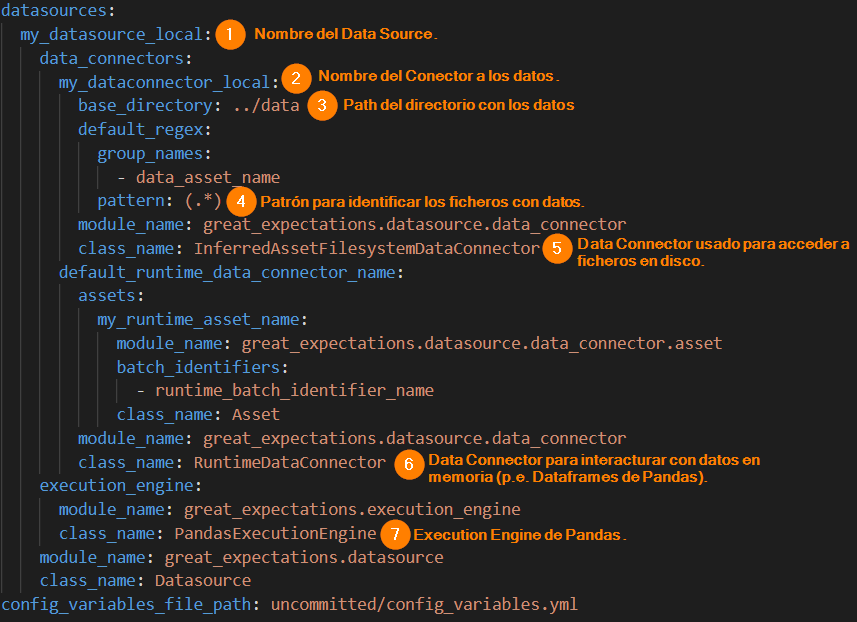Image resolution: width=857 pixels, height=622 pixels.
Task: Click the execution_engine key
Action: tap(119, 486)
